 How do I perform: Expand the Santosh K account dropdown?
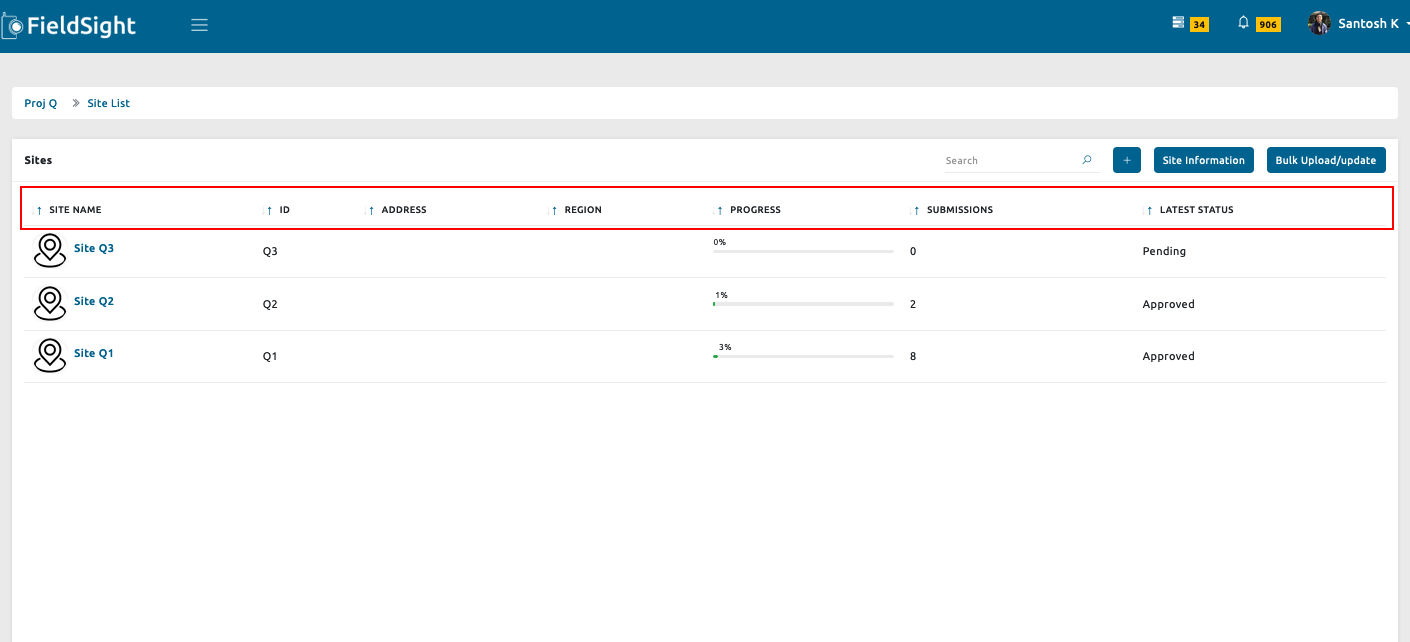click(1406, 25)
